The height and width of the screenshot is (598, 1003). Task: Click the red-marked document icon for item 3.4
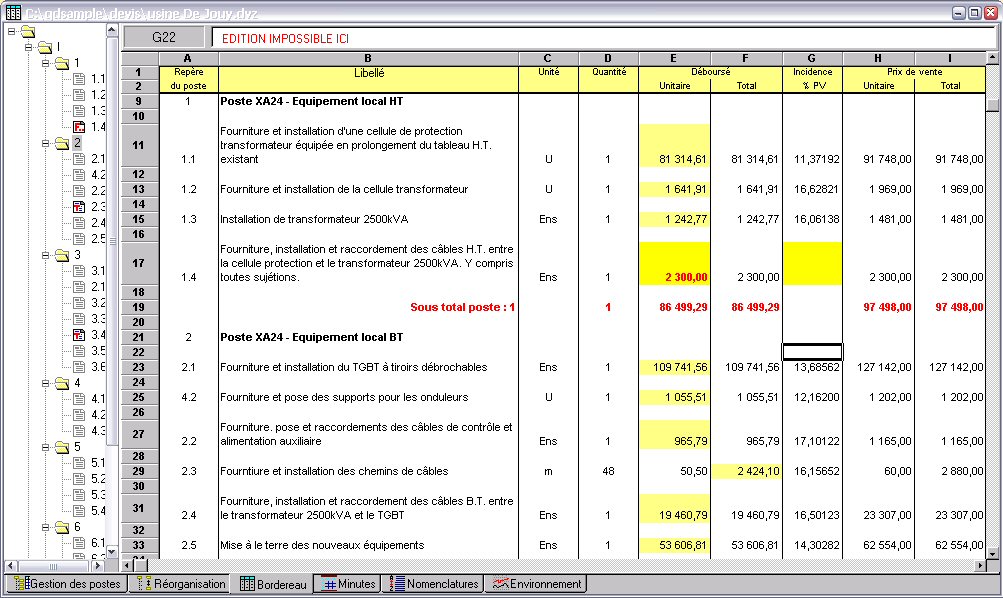click(79, 335)
